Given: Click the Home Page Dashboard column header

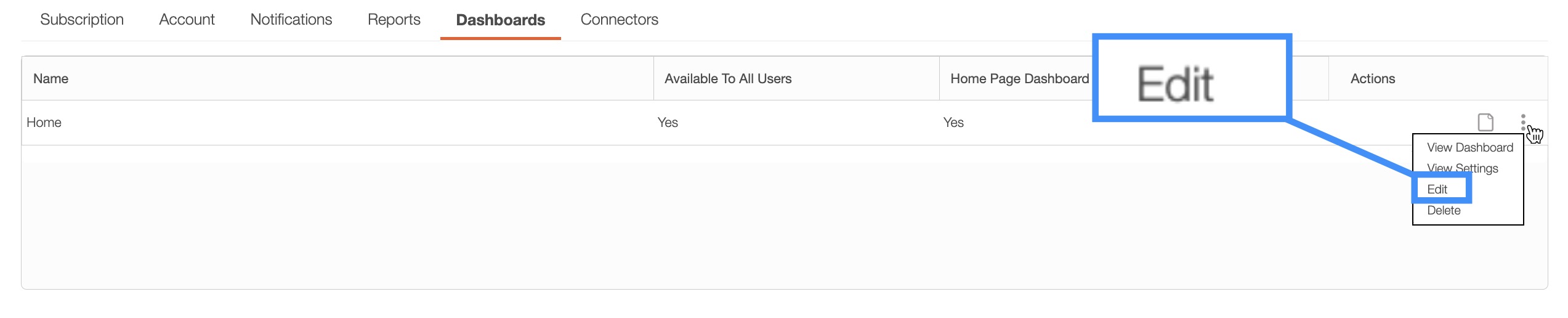Looking at the screenshot, I should pyautogui.click(x=1019, y=79).
